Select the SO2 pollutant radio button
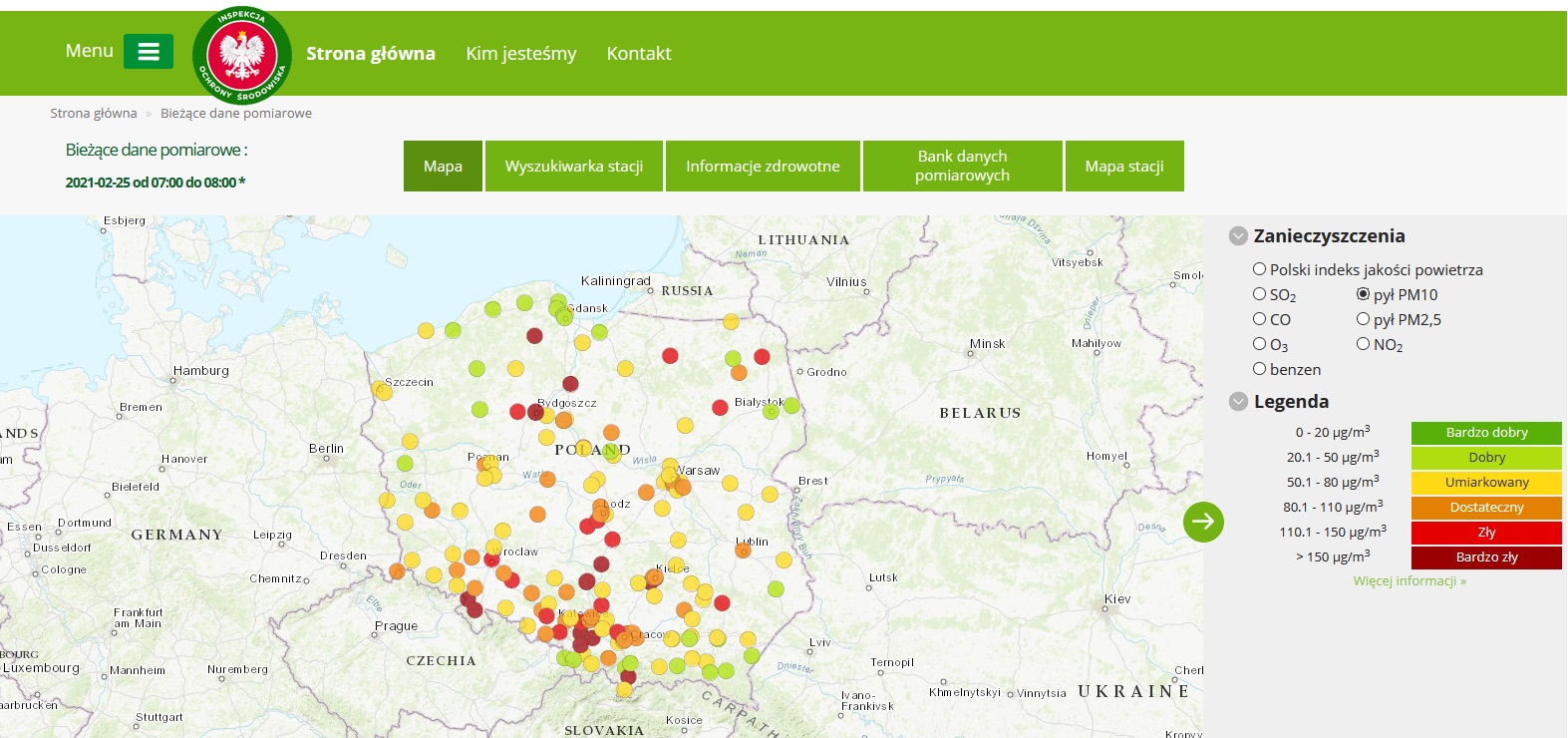Image resolution: width=1568 pixels, height=738 pixels. point(1259,294)
